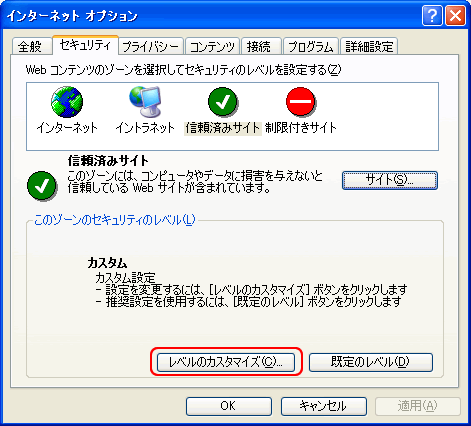Select the イントラネット computer zone icon
The width and height of the screenshot is (471, 426).
pos(145,102)
